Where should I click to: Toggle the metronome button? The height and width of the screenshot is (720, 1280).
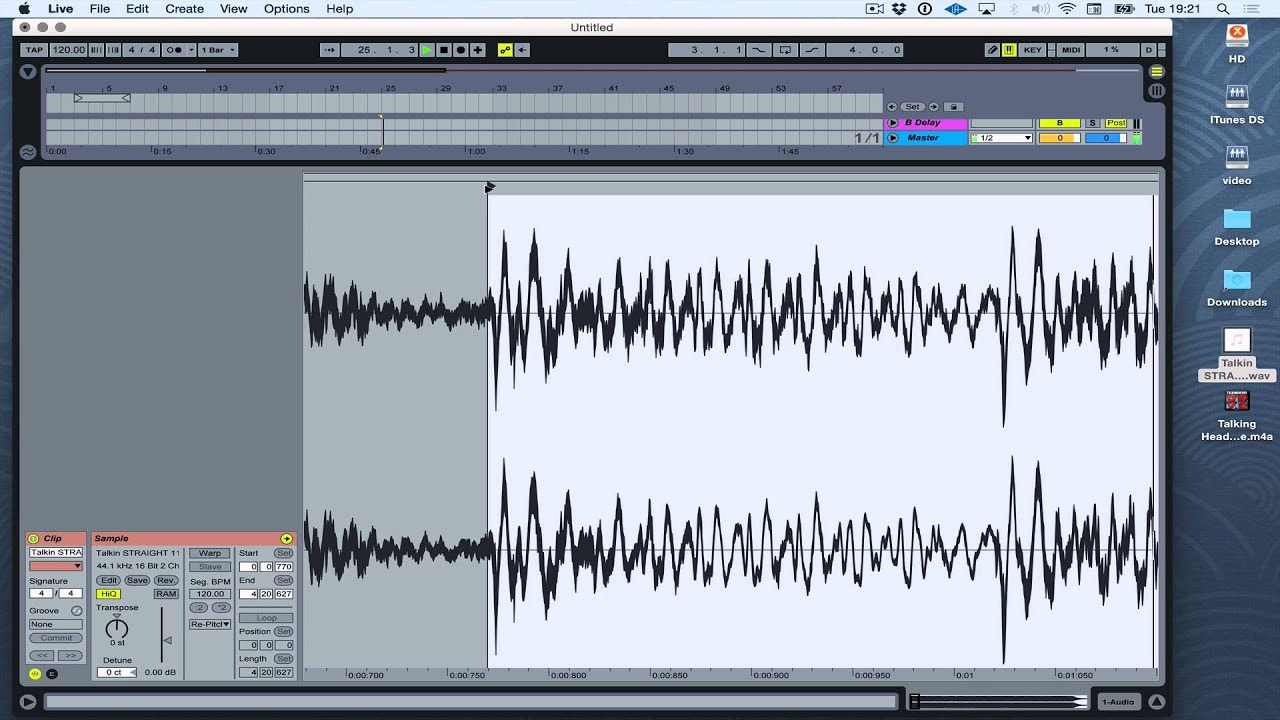[174, 50]
